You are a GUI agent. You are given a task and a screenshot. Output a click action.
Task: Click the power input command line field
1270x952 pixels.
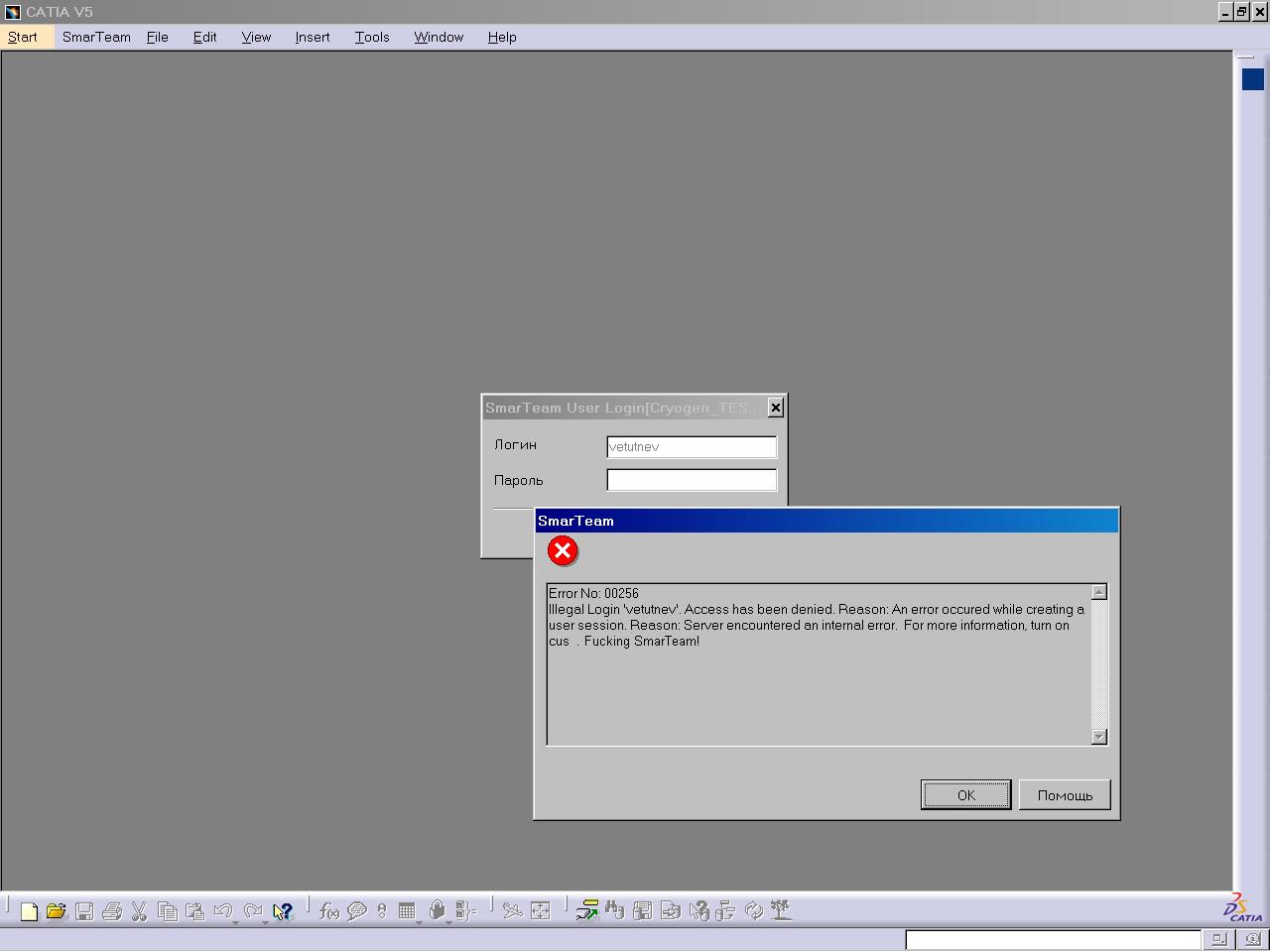[1054, 939]
